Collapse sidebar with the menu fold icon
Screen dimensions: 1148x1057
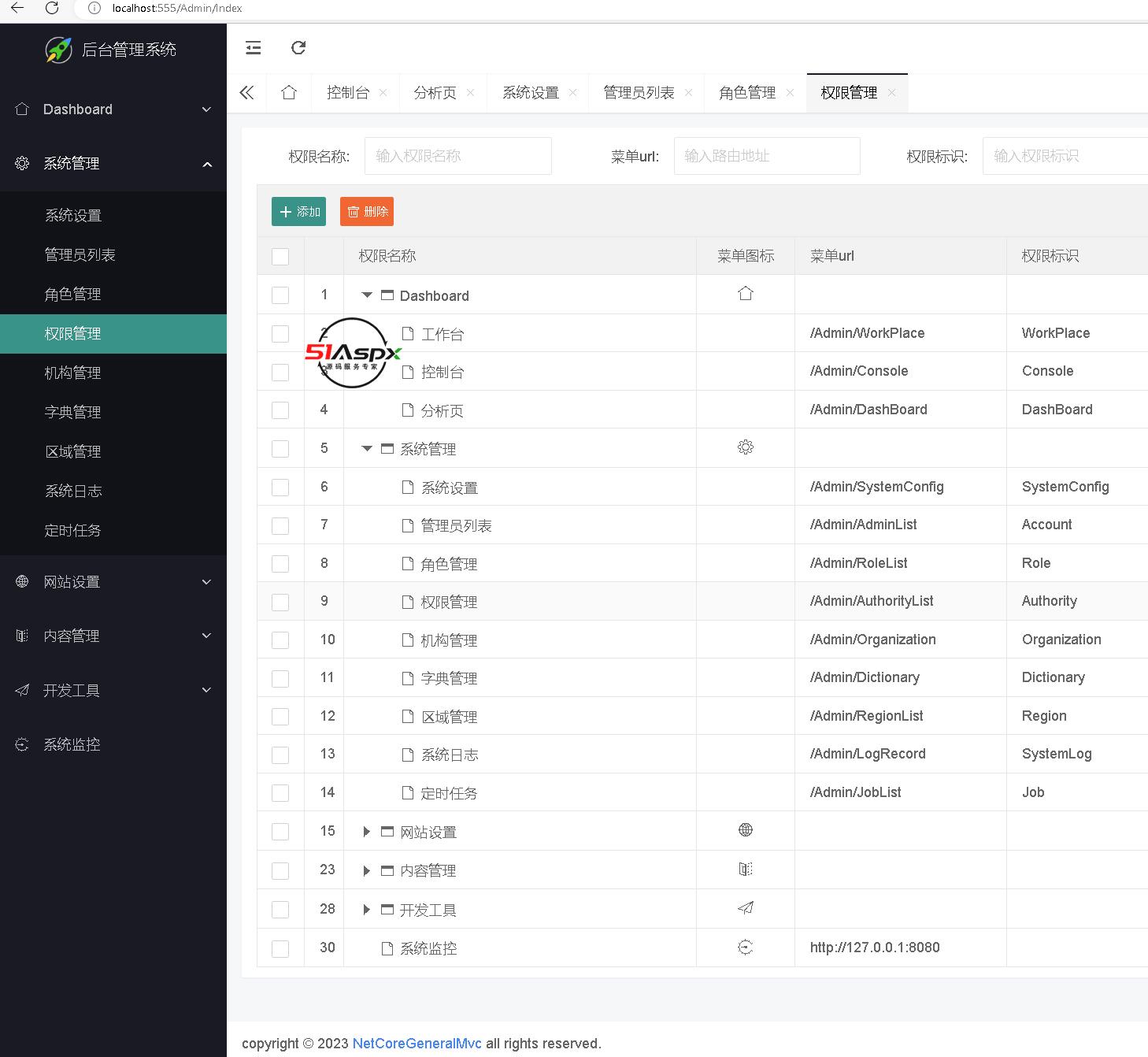(253, 48)
